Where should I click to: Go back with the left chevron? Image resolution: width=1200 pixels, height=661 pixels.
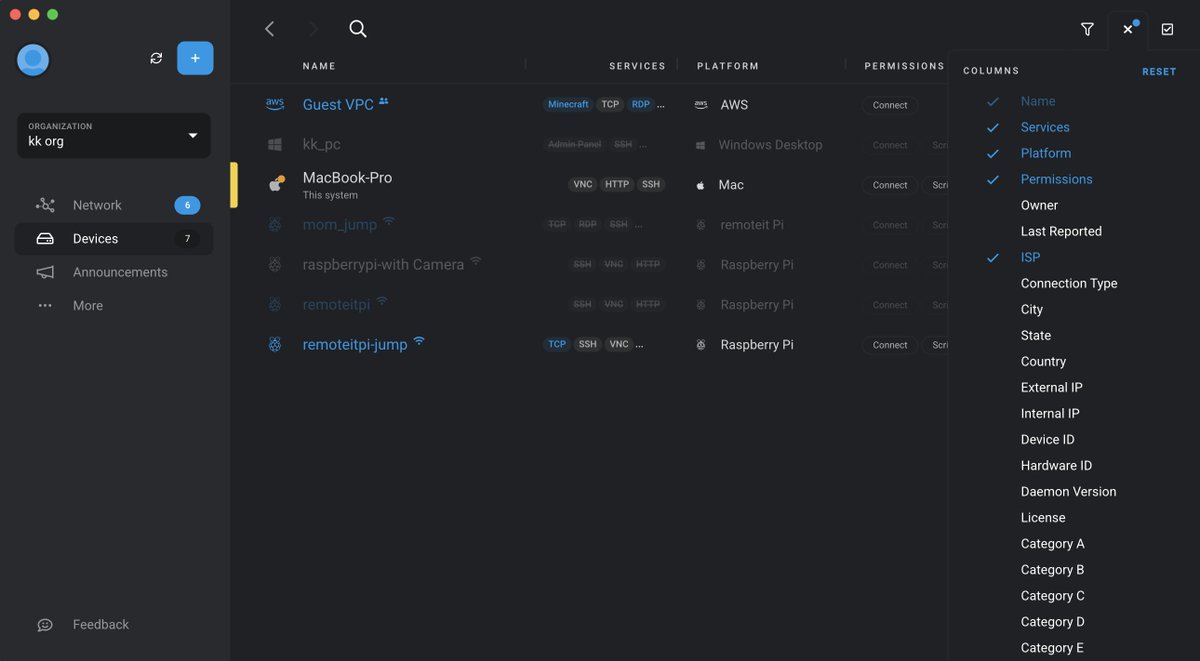pyautogui.click(x=269, y=29)
